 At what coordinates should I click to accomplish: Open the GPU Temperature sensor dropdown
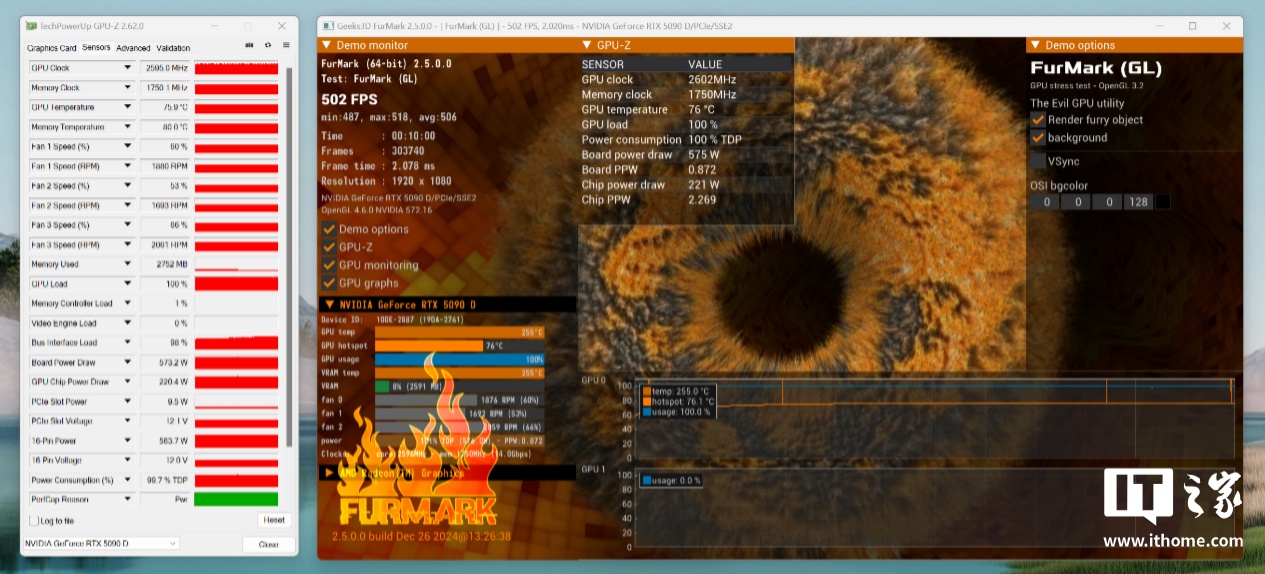[x=127, y=107]
